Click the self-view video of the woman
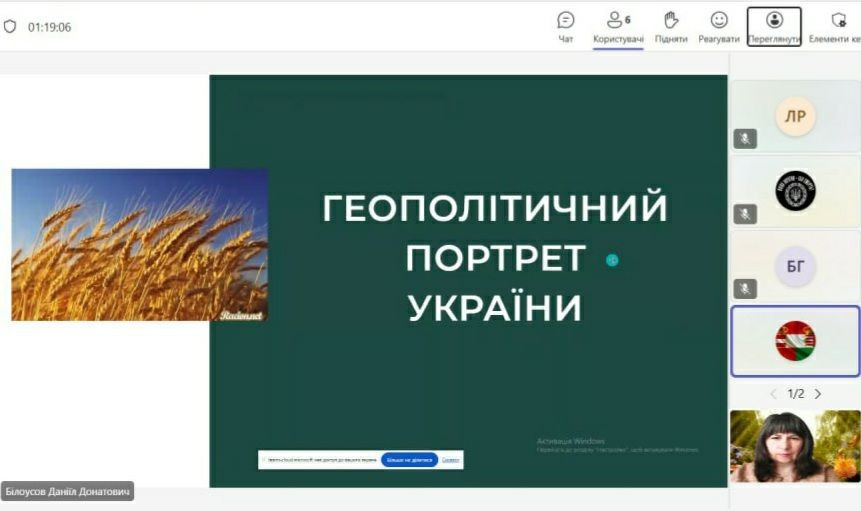This screenshot has width=861, height=511. click(x=795, y=446)
